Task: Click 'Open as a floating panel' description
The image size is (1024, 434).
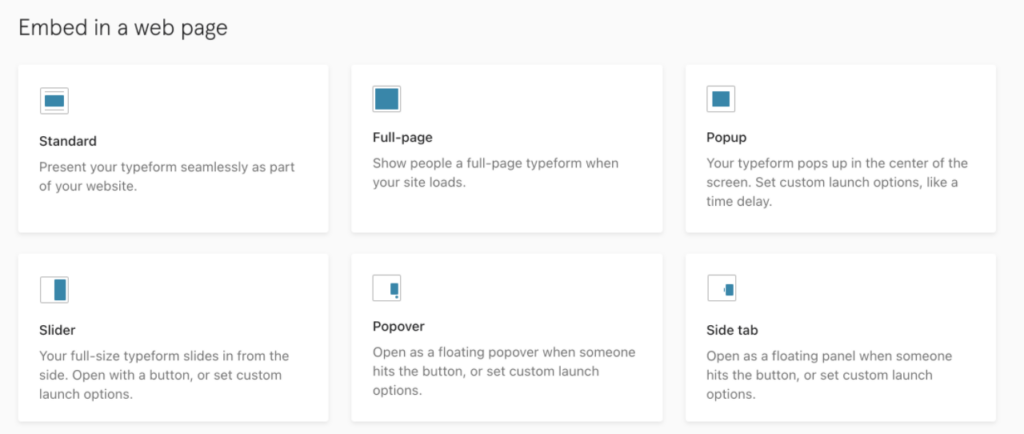Action: coord(829,375)
